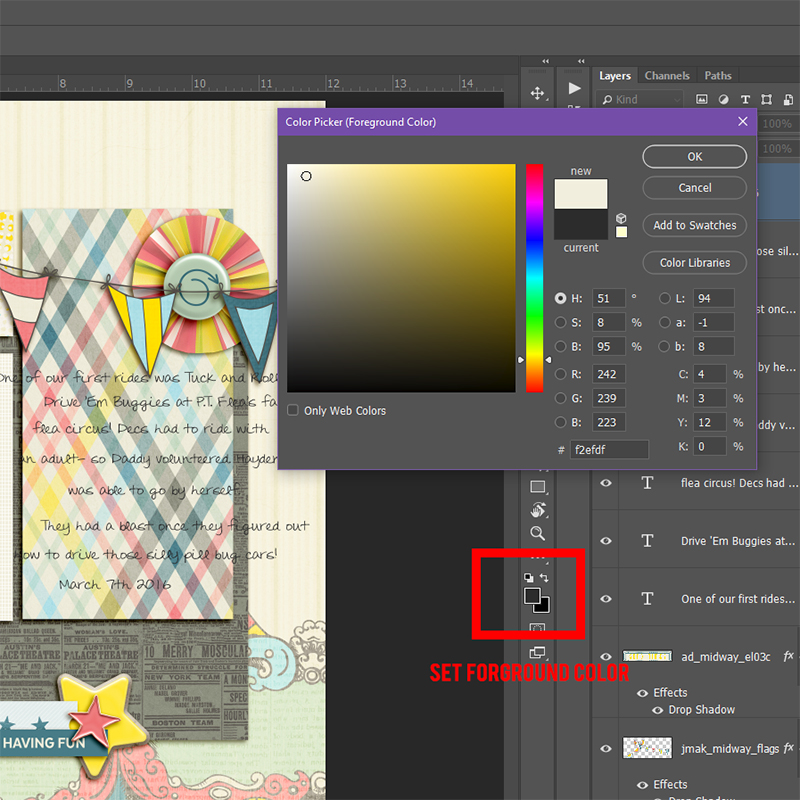Toggle visibility of ad_midway_el03c layer
The image size is (800, 800).
click(x=606, y=657)
